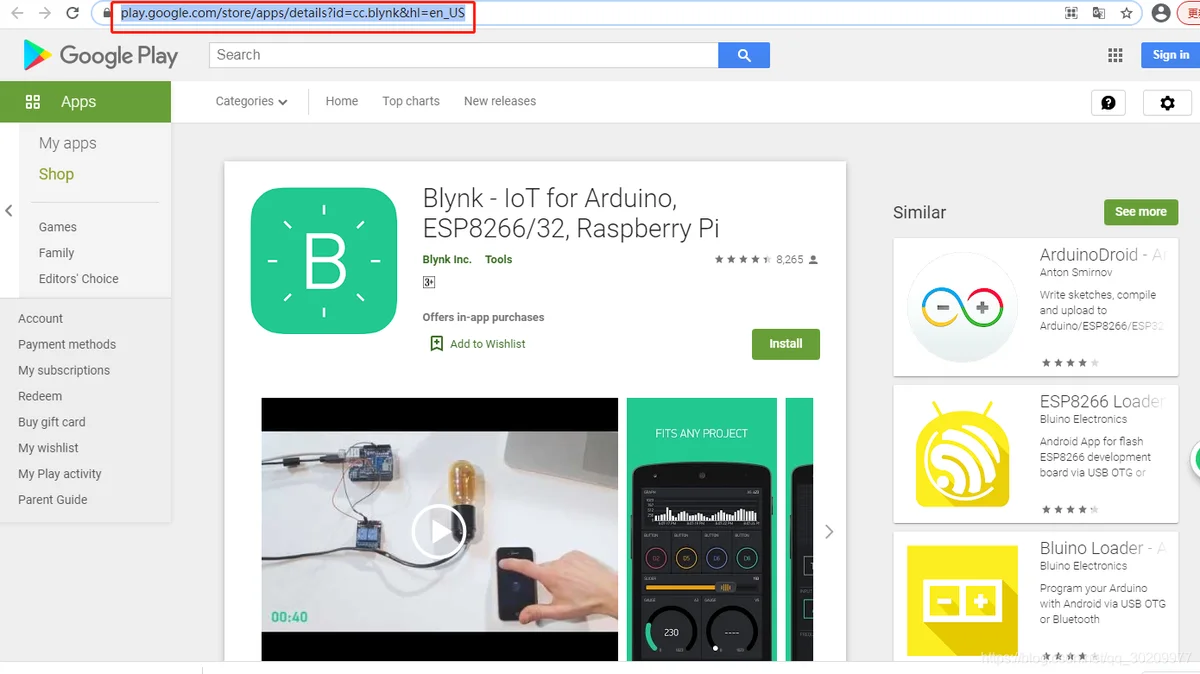The width and height of the screenshot is (1200, 674).
Task: Show next screenshot with right chevron
Action: click(829, 532)
